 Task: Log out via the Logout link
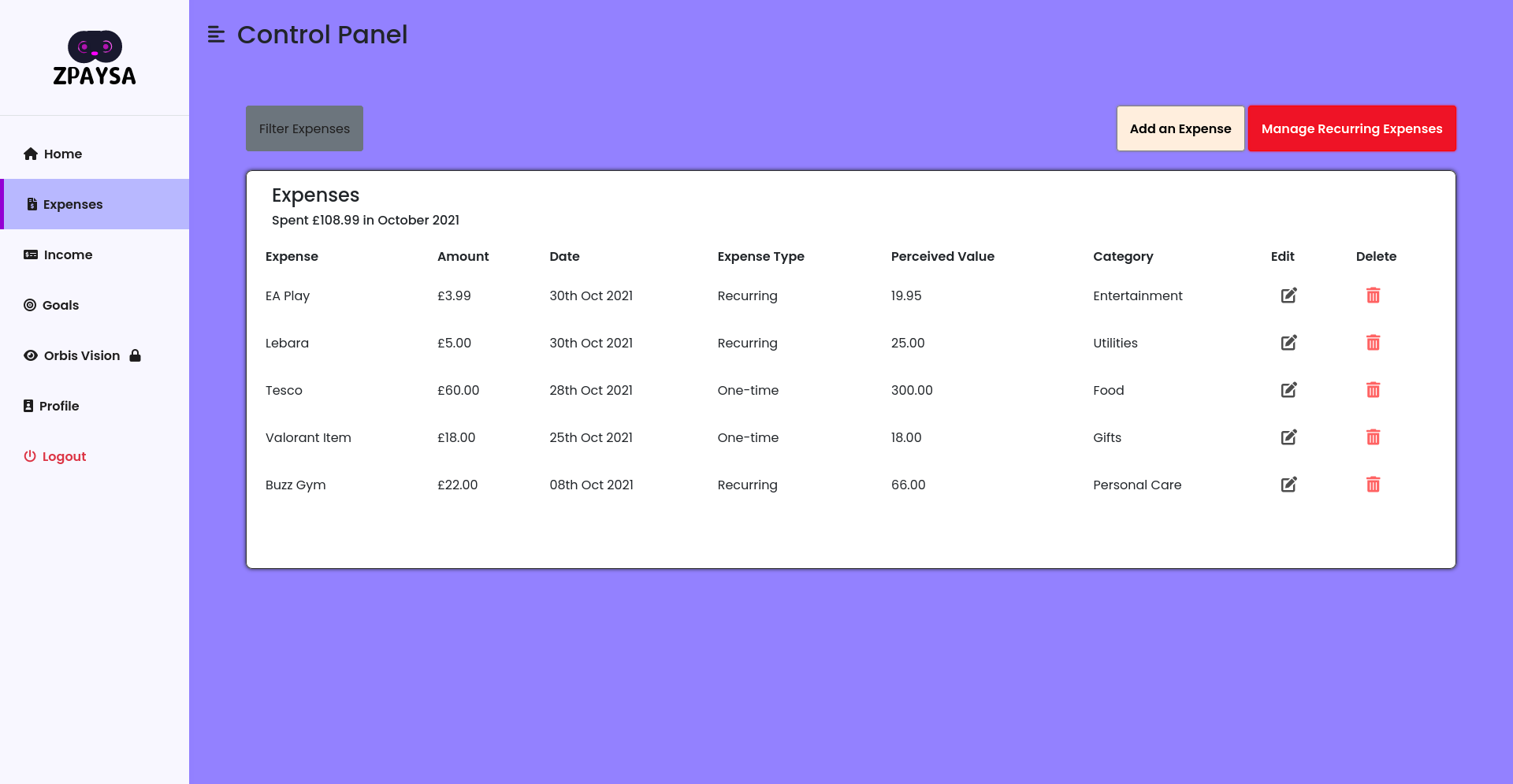click(x=95, y=456)
